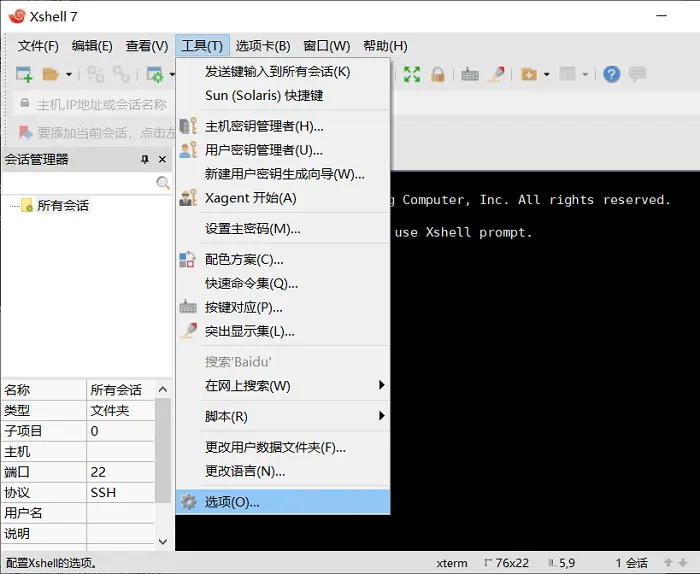Expand the open folder dropdown arrow

[69, 75]
